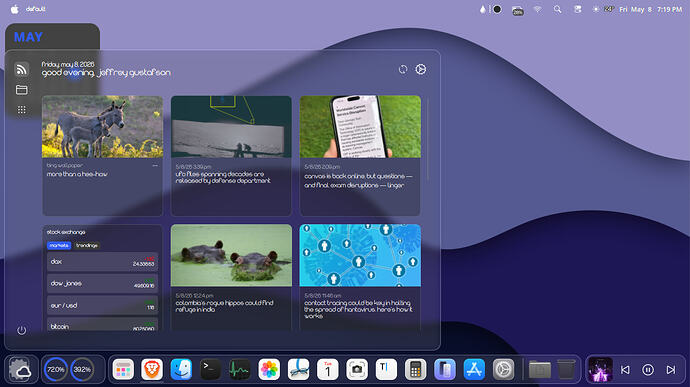Open the cloud gear icon in dock

pyautogui.click(x=20, y=370)
